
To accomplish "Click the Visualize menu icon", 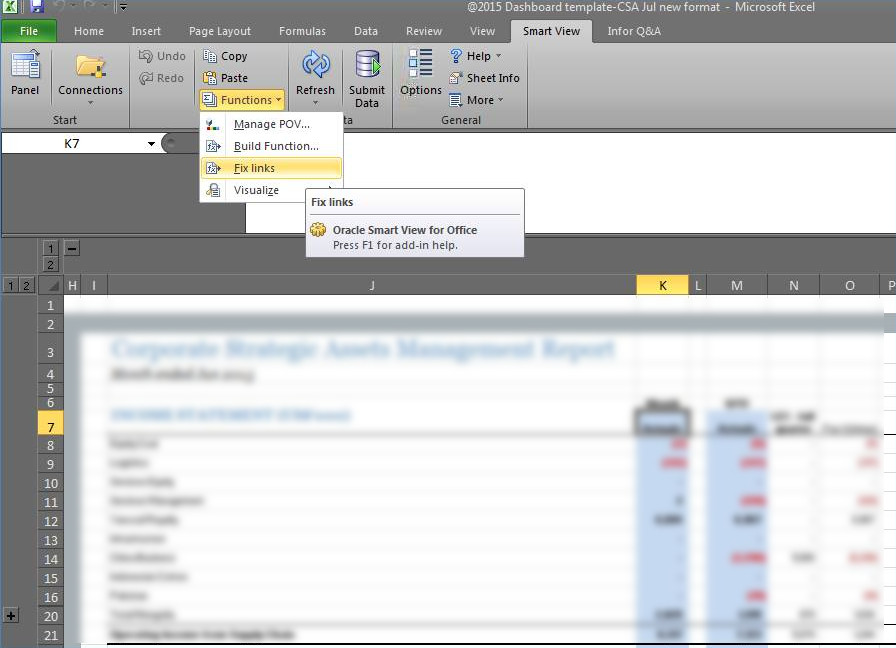I will (x=213, y=190).
